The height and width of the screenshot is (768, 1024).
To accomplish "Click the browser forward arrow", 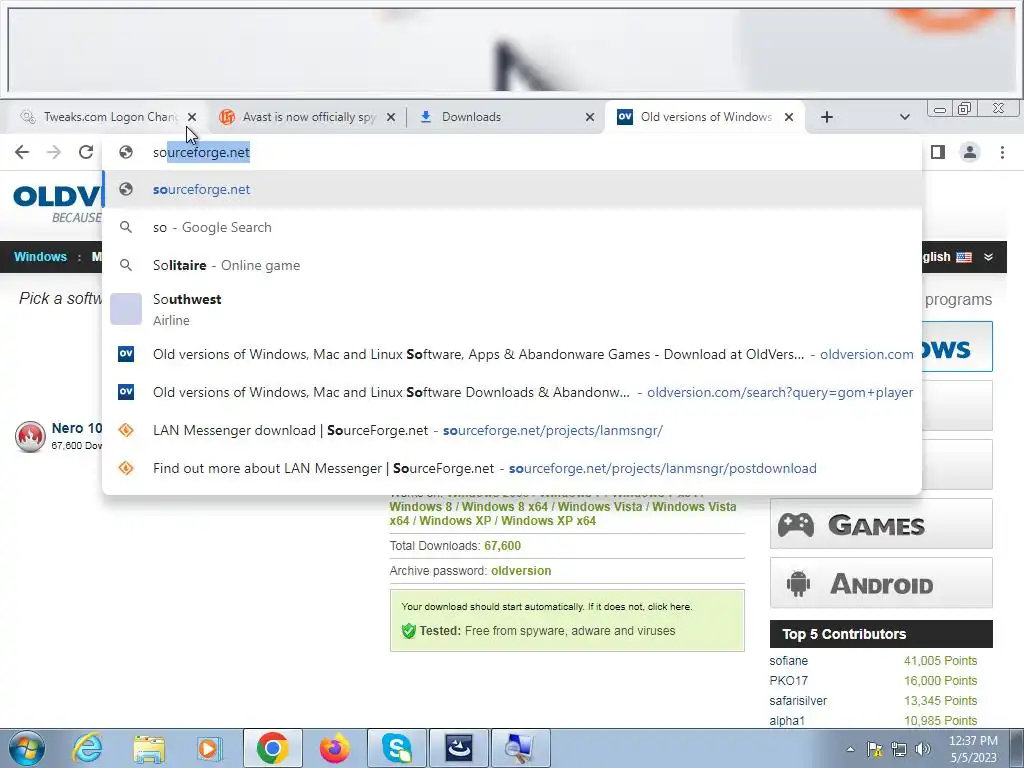I will pyautogui.click(x=54, y=152).
